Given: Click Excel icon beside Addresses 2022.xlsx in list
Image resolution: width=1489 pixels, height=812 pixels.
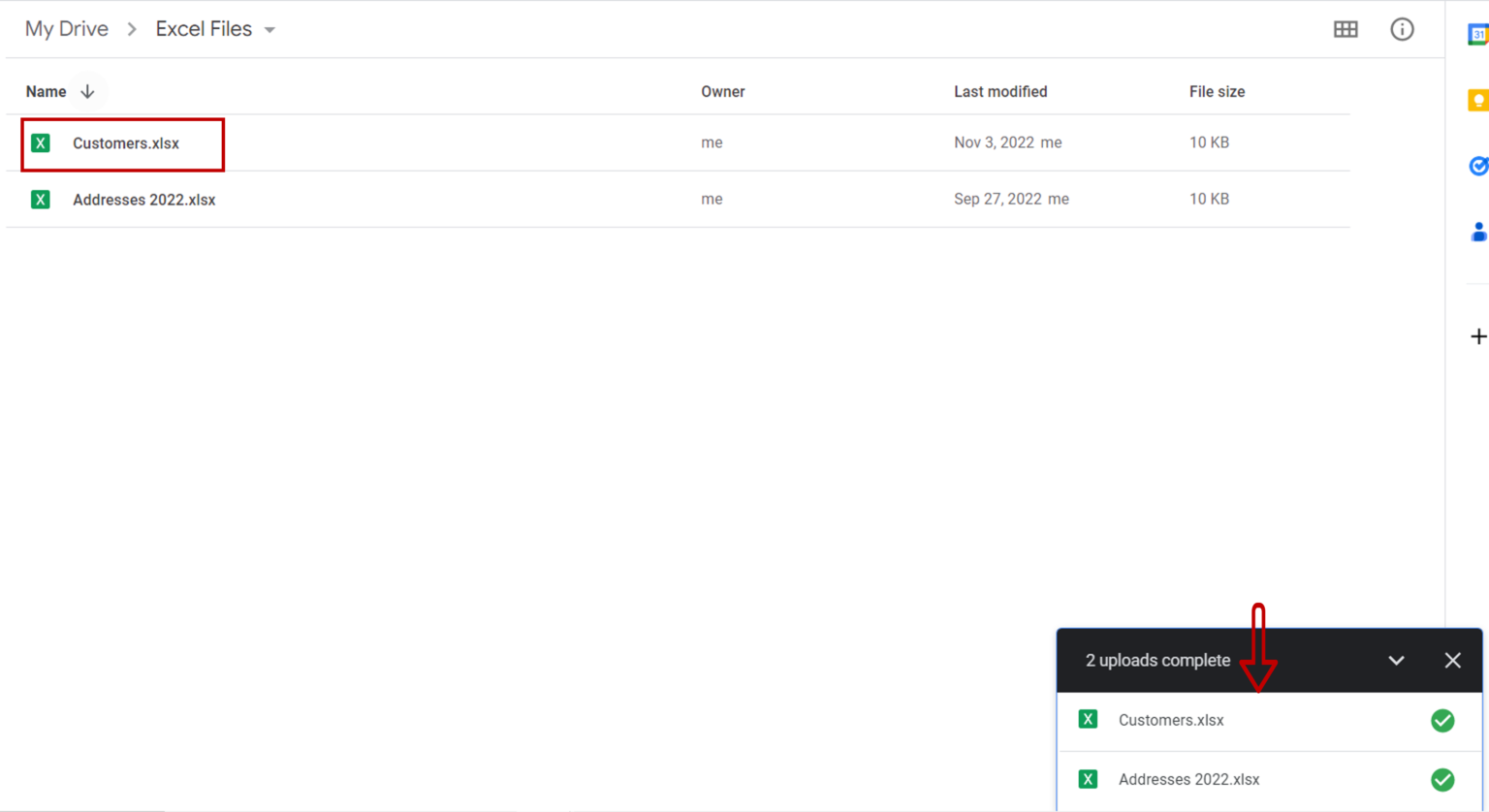Looking at the screenshot, I should tap(41, 200).
